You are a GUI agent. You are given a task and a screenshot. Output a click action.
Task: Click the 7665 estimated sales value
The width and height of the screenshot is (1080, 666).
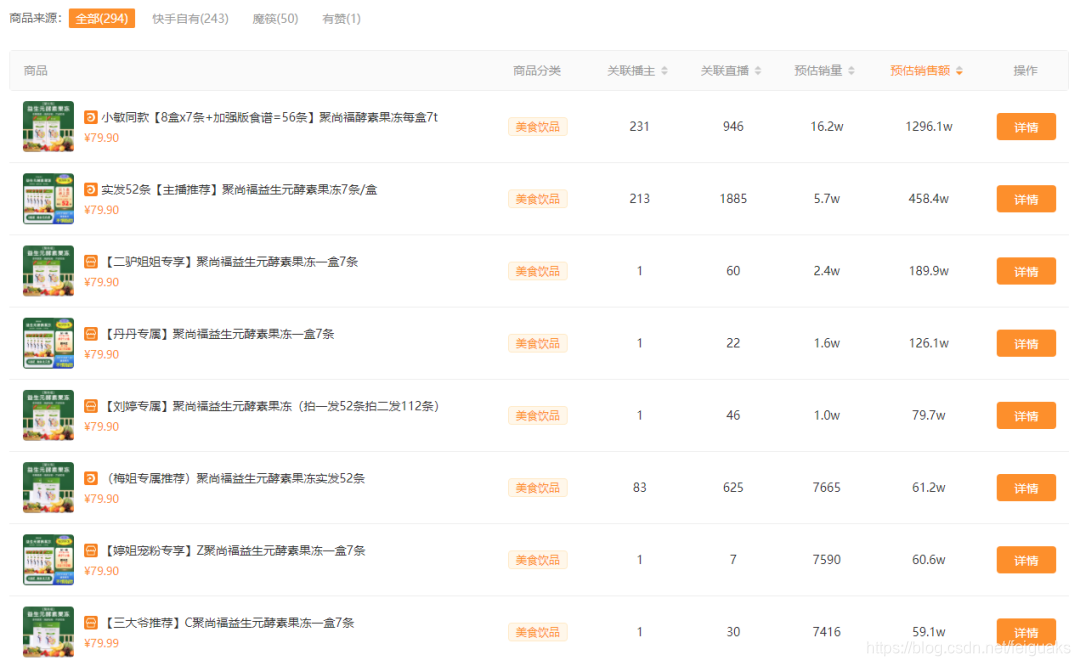[827, 488]
